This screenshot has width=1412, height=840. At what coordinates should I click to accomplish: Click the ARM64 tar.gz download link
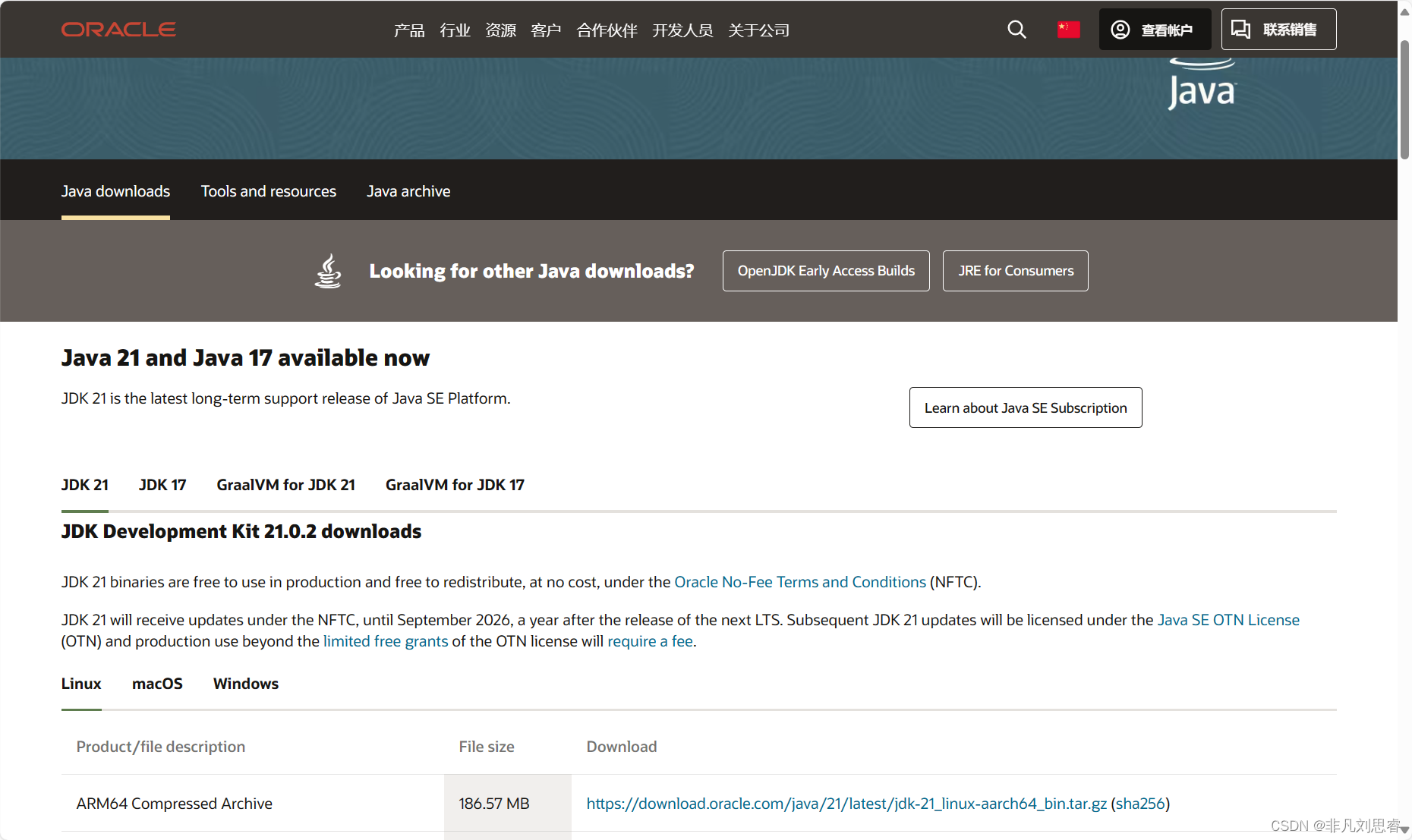click(x=846, y=804)
